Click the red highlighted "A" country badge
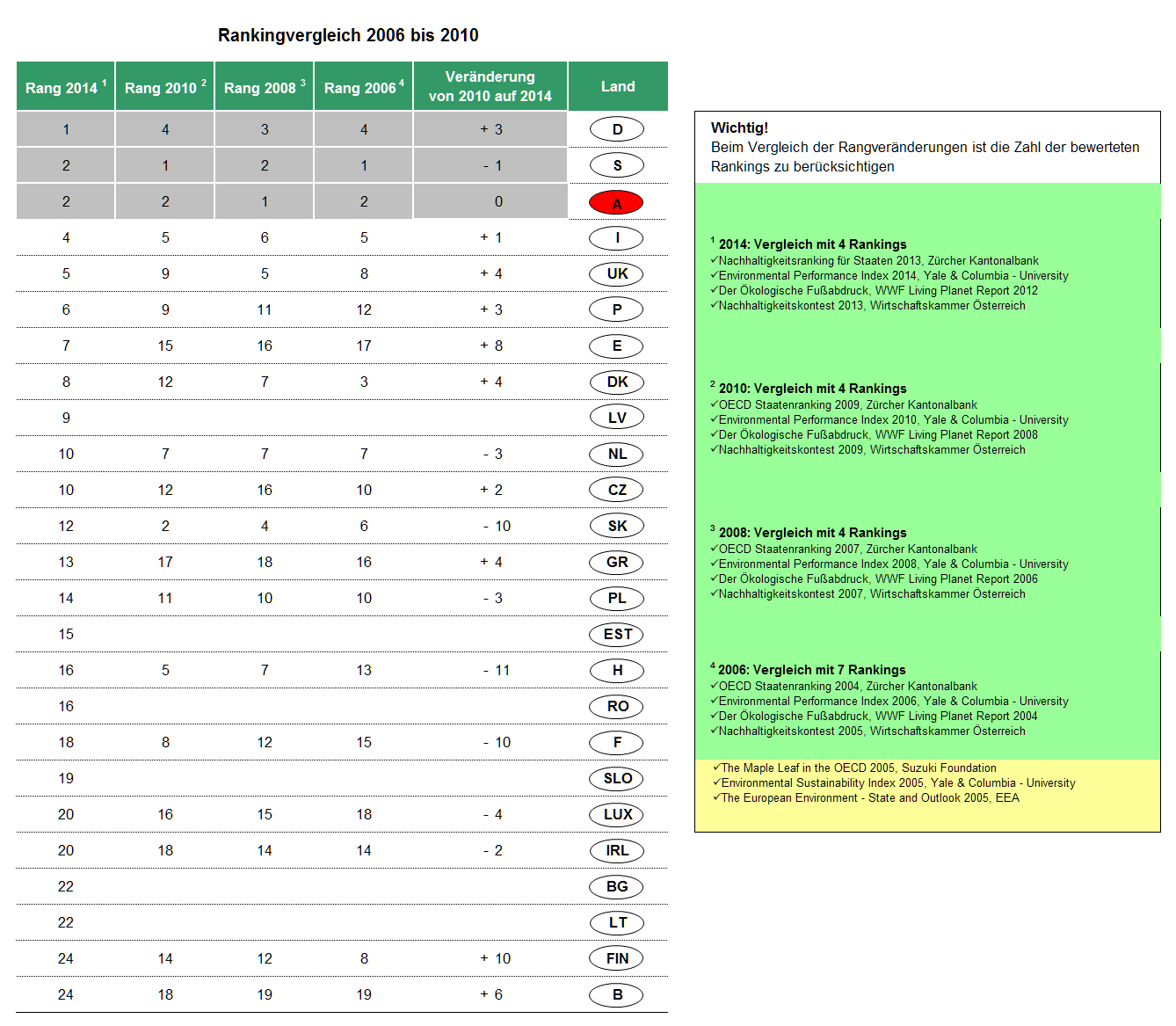Image resolution: width=1176 pixels, height=1026 pixels. coord(616,203)
